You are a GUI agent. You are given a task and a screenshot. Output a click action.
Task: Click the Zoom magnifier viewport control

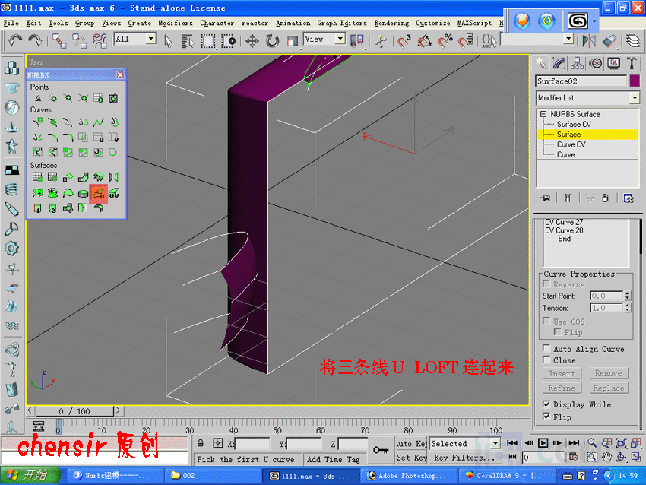592,443
